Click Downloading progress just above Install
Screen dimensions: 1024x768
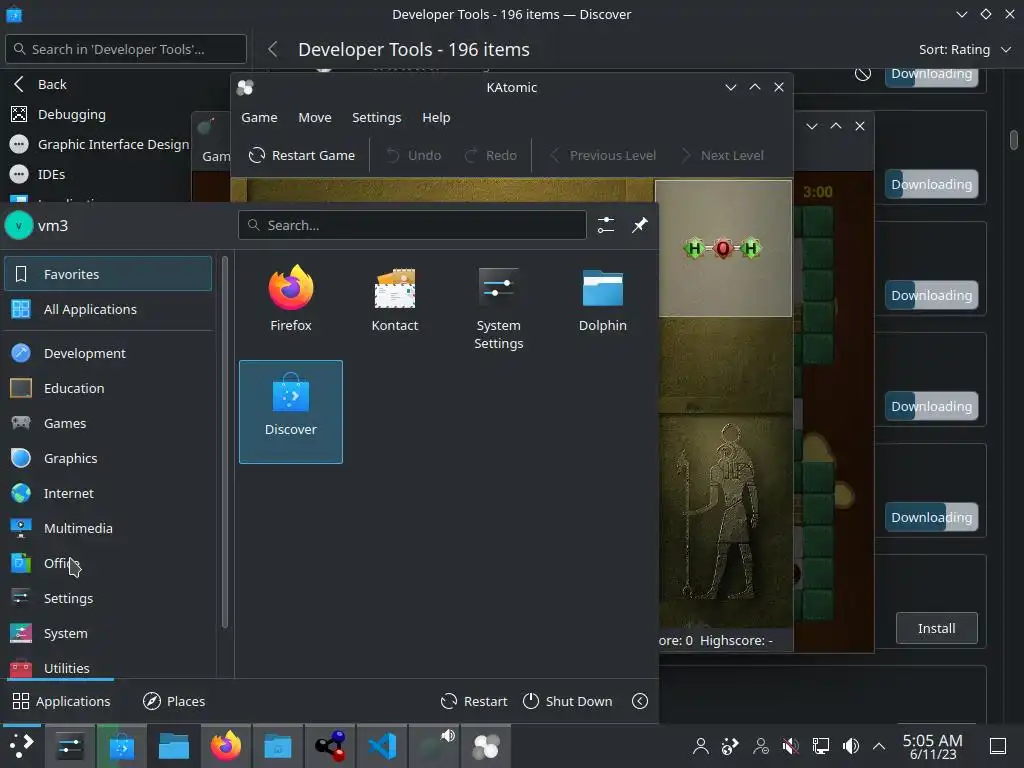click(931, 517)
